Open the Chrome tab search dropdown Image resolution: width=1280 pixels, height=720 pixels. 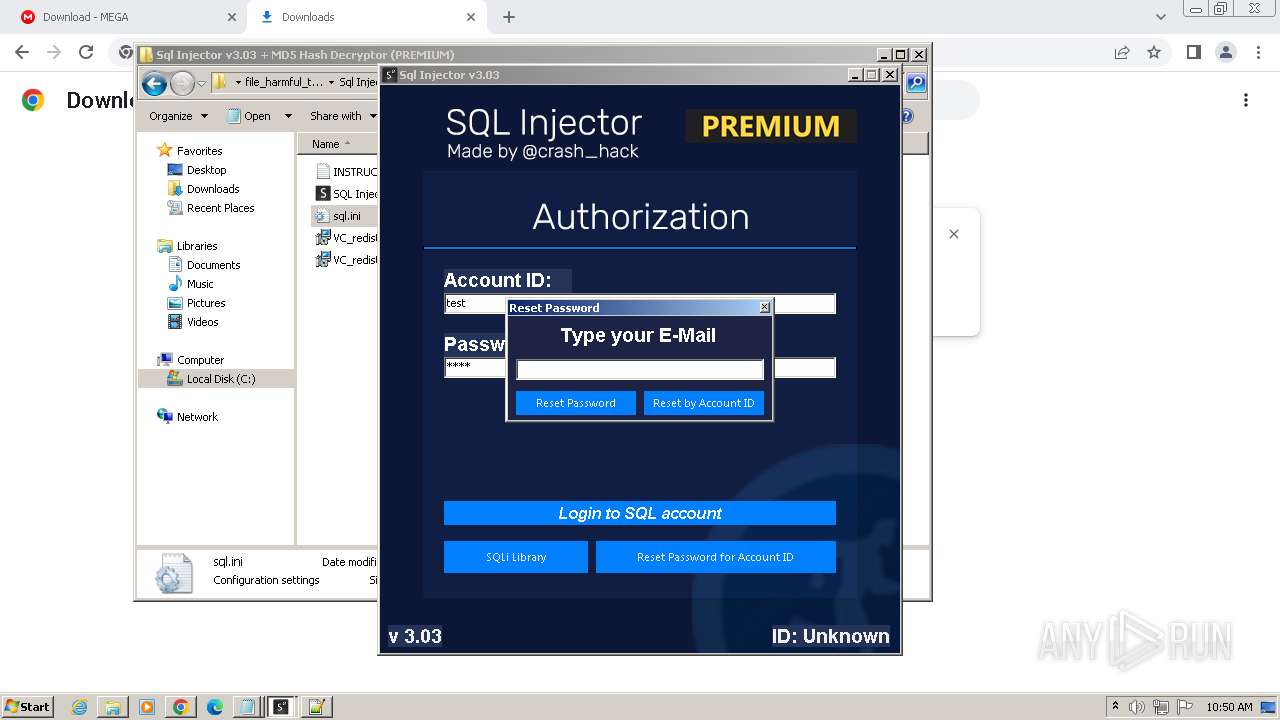click(x=1160, y=17)
